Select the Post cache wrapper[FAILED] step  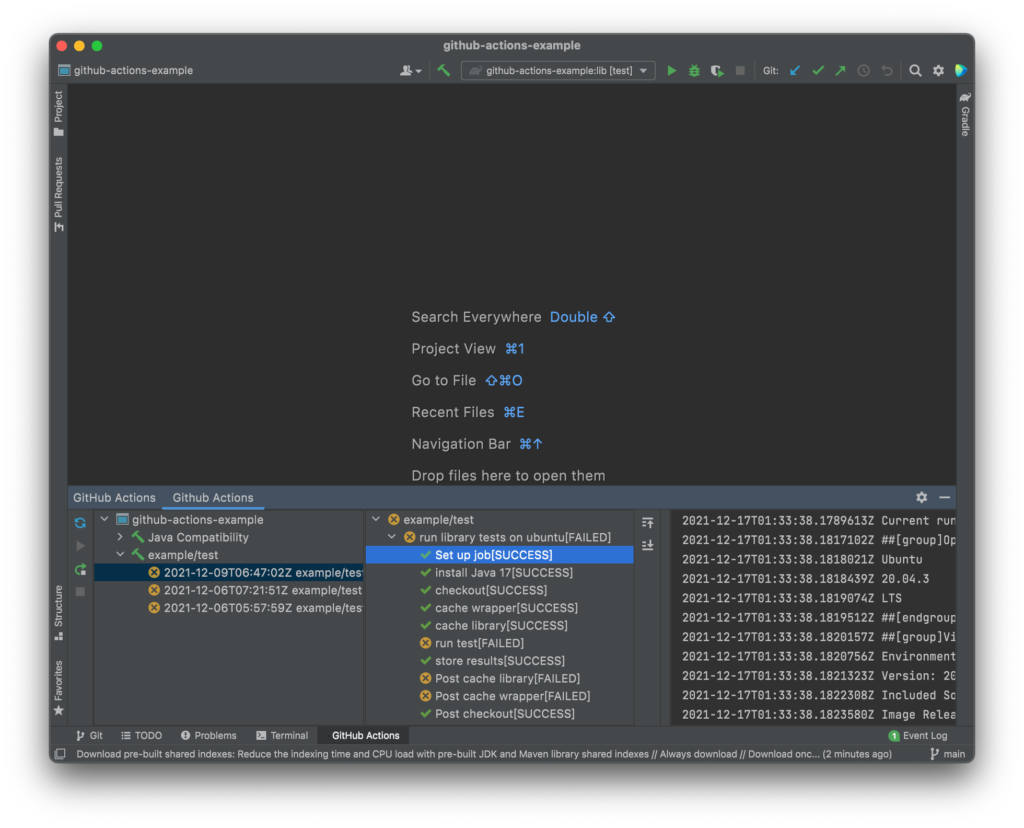[500, 696]
